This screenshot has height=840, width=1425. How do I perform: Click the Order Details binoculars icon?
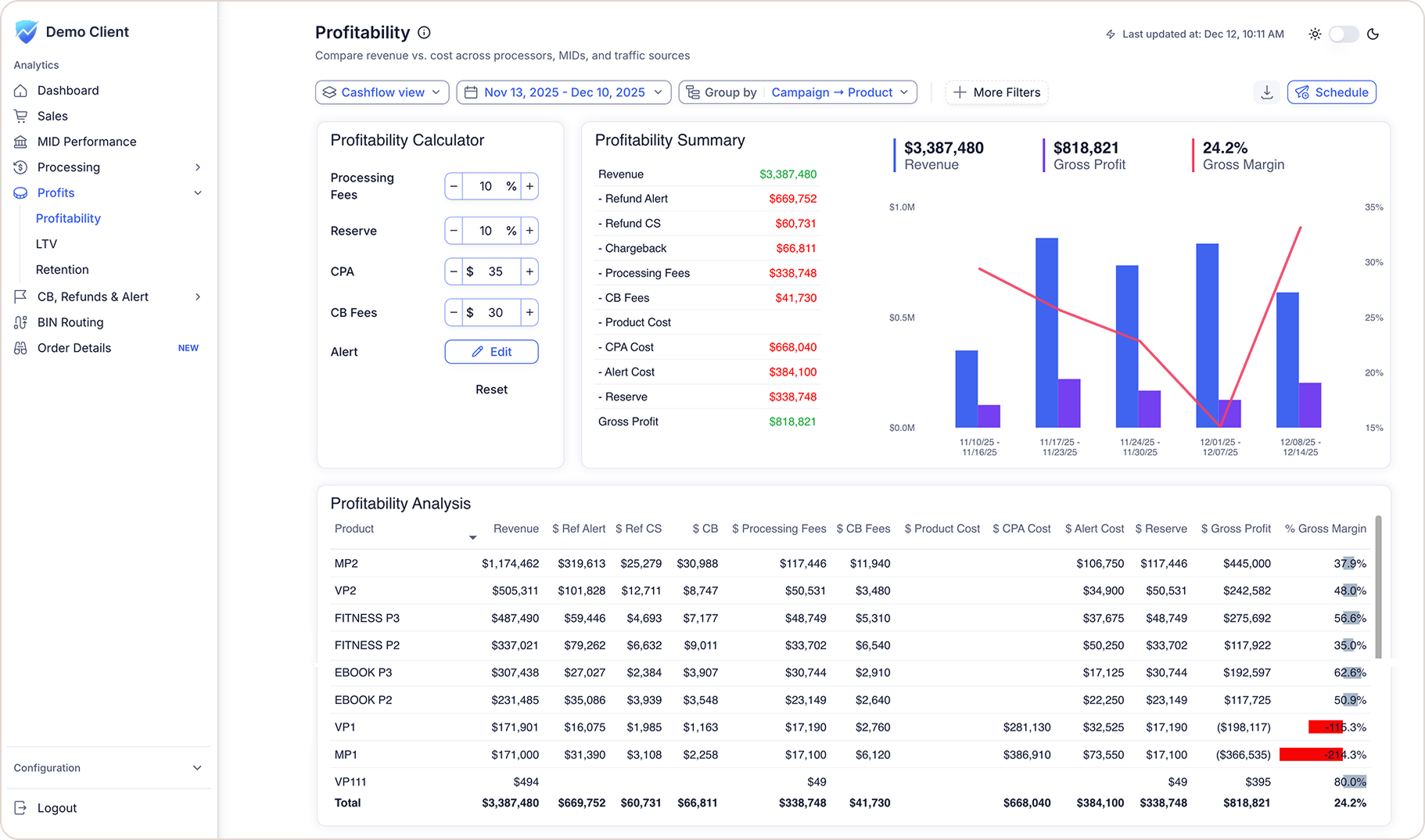tap(21, 348)
